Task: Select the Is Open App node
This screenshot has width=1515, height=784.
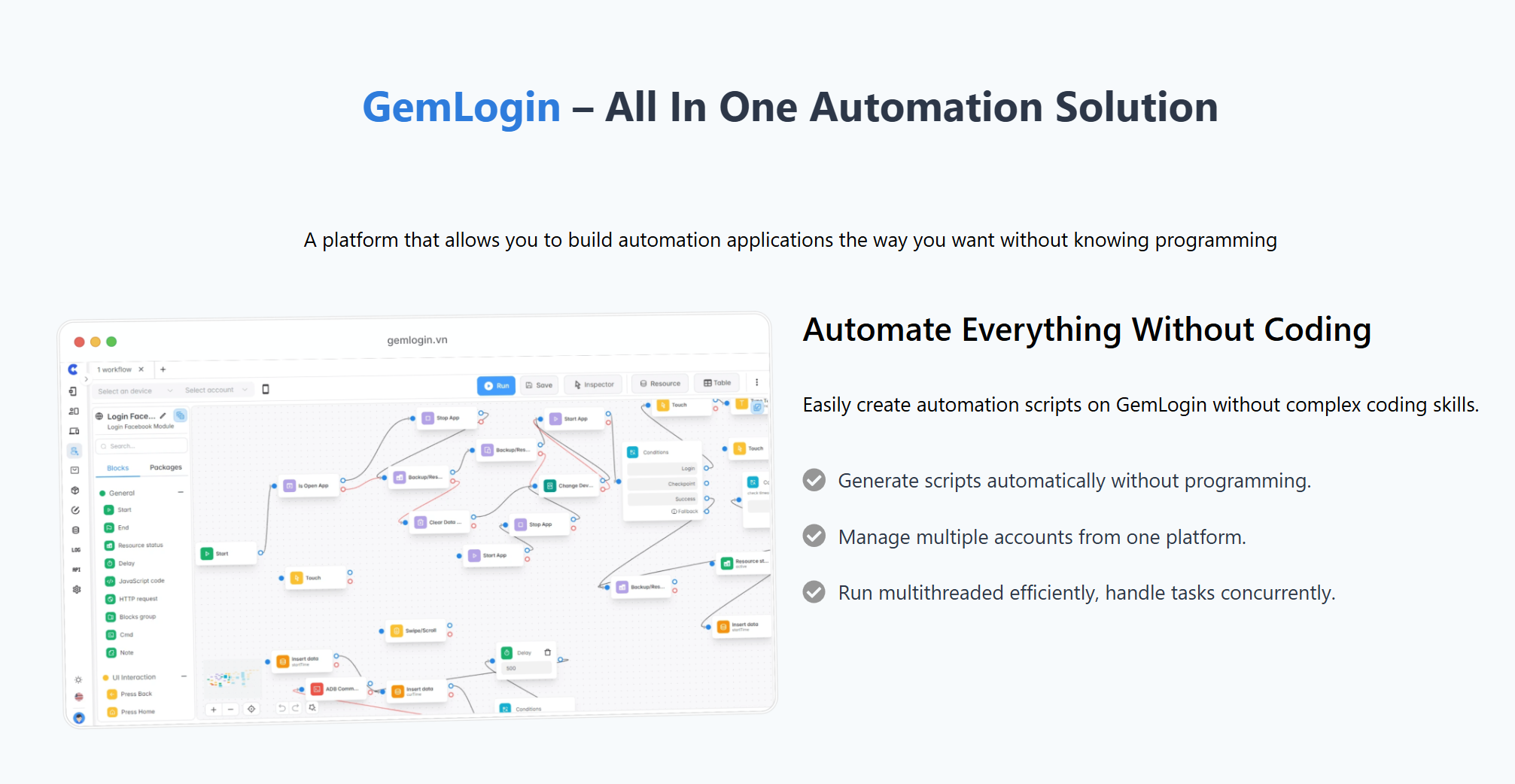Action: pos(309,486)
